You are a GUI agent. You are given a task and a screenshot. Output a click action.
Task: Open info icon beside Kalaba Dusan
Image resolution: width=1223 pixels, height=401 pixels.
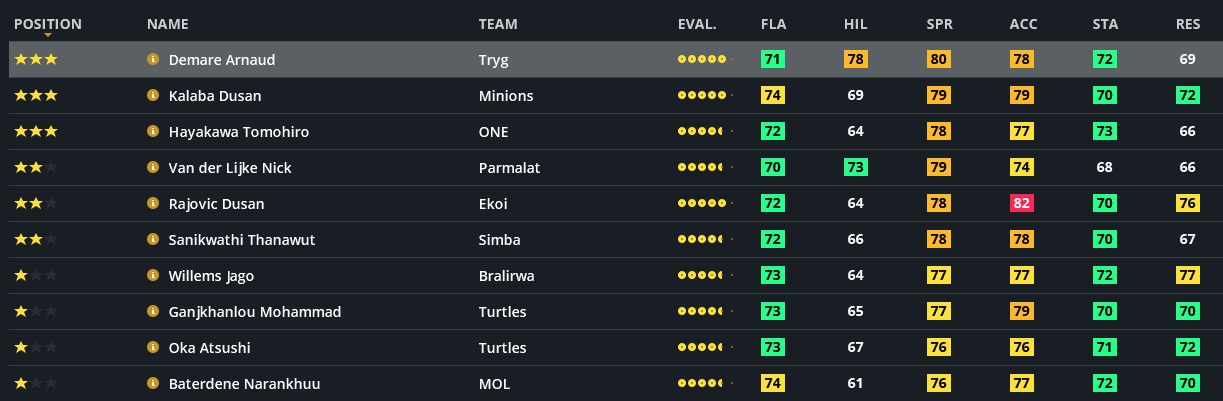coord(153,96)
